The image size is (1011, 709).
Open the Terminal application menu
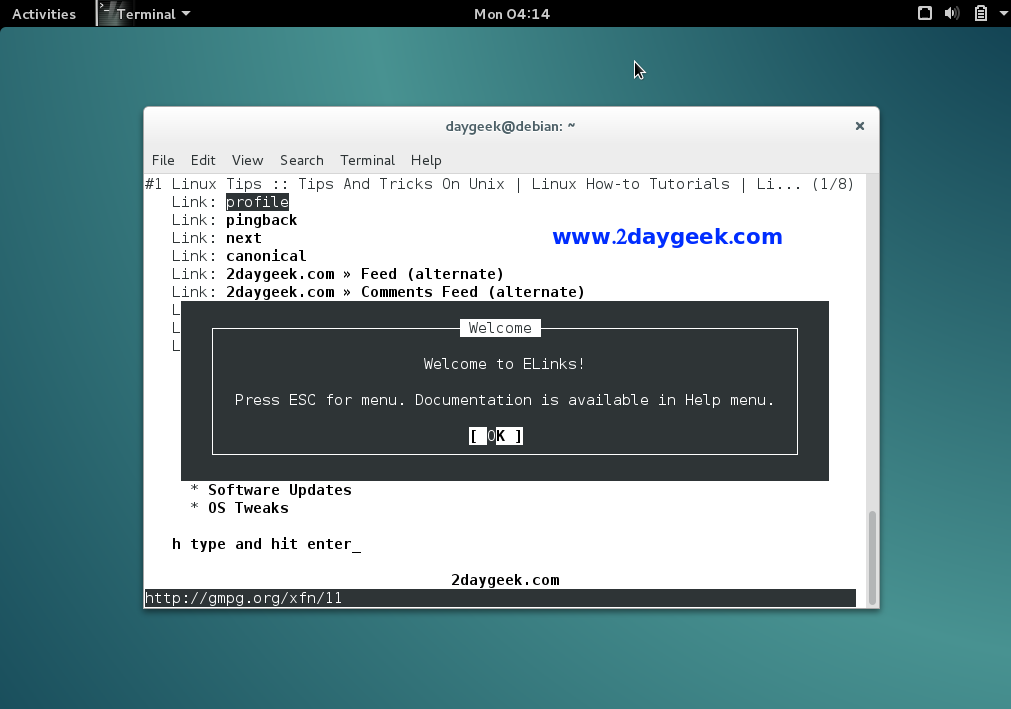coord(153,14)
